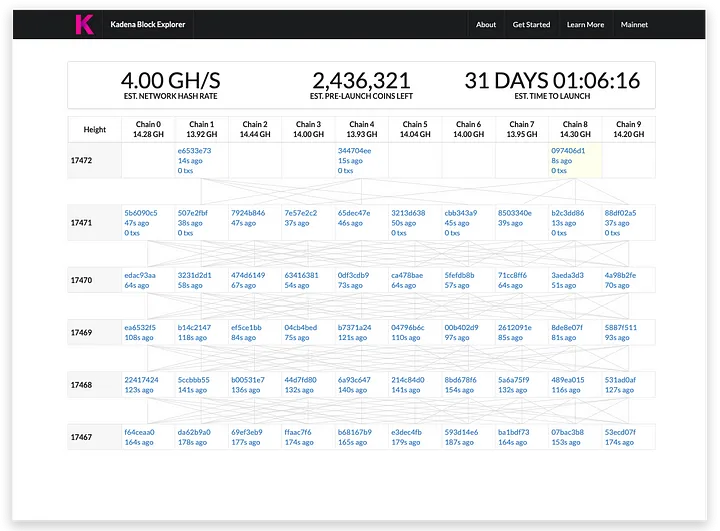Click the pink Kadena K logo
This screenshot has width=720, height=531.
84,24
